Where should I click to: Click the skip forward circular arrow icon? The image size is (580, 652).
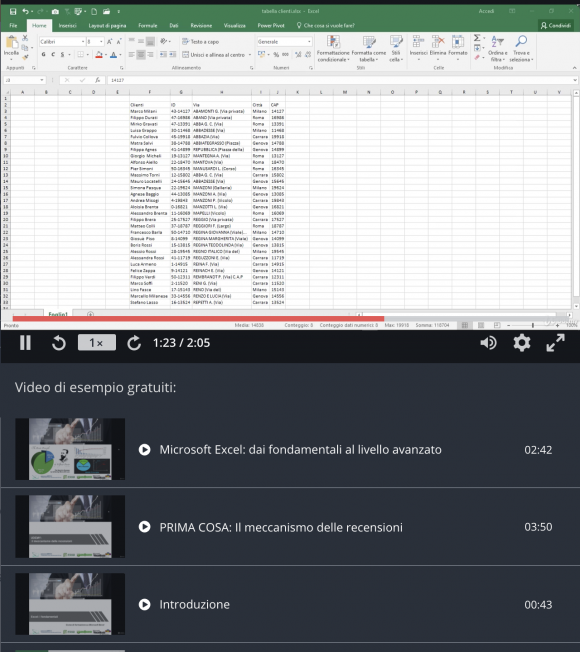click(134, 343)
